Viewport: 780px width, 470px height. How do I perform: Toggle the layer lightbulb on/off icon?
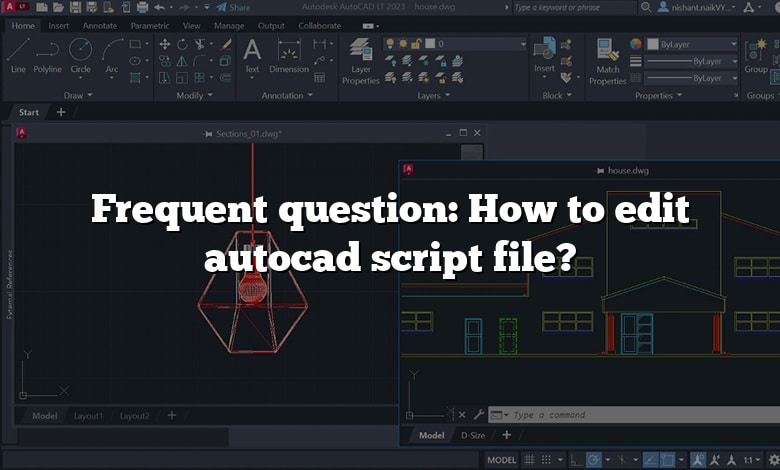point(390,44)
